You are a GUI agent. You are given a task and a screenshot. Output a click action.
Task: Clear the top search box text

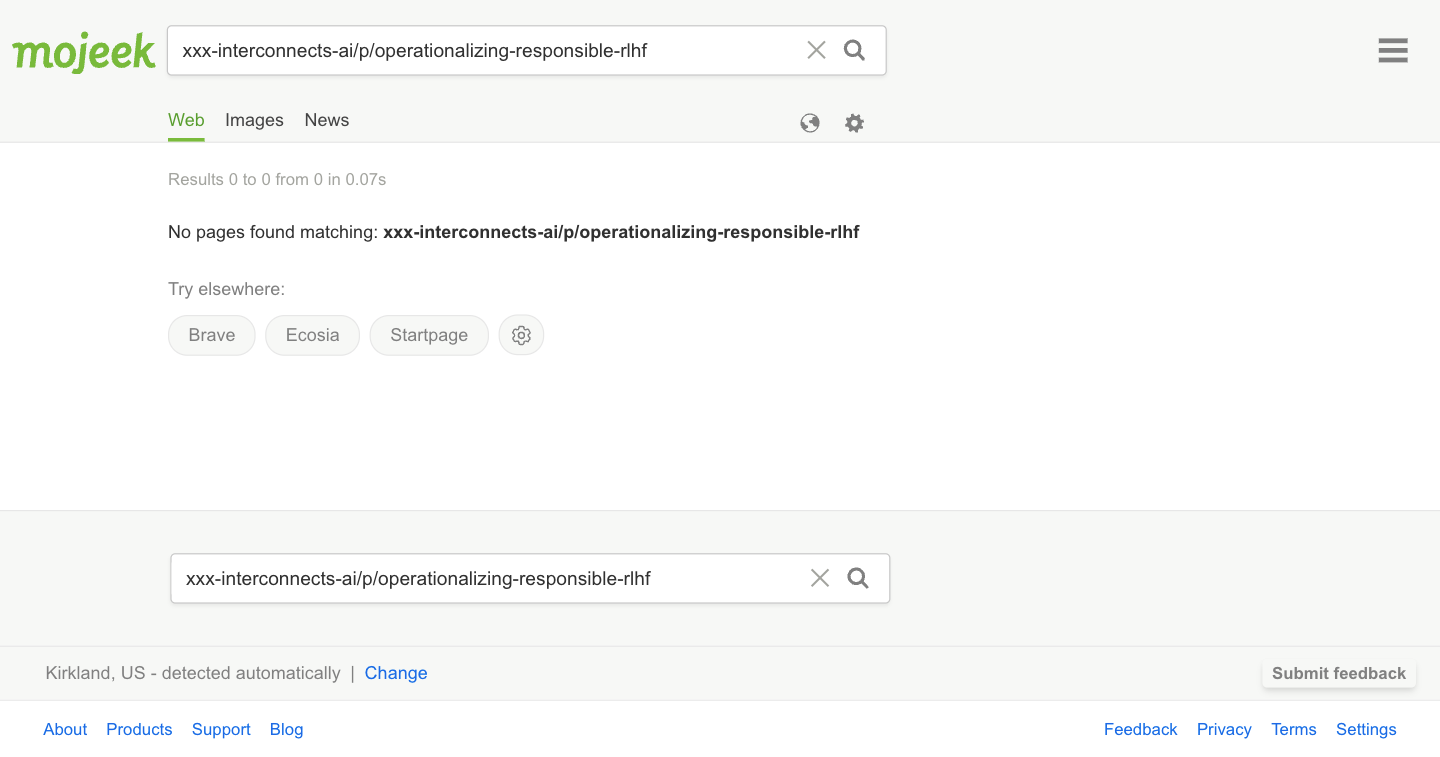(816, 50)
